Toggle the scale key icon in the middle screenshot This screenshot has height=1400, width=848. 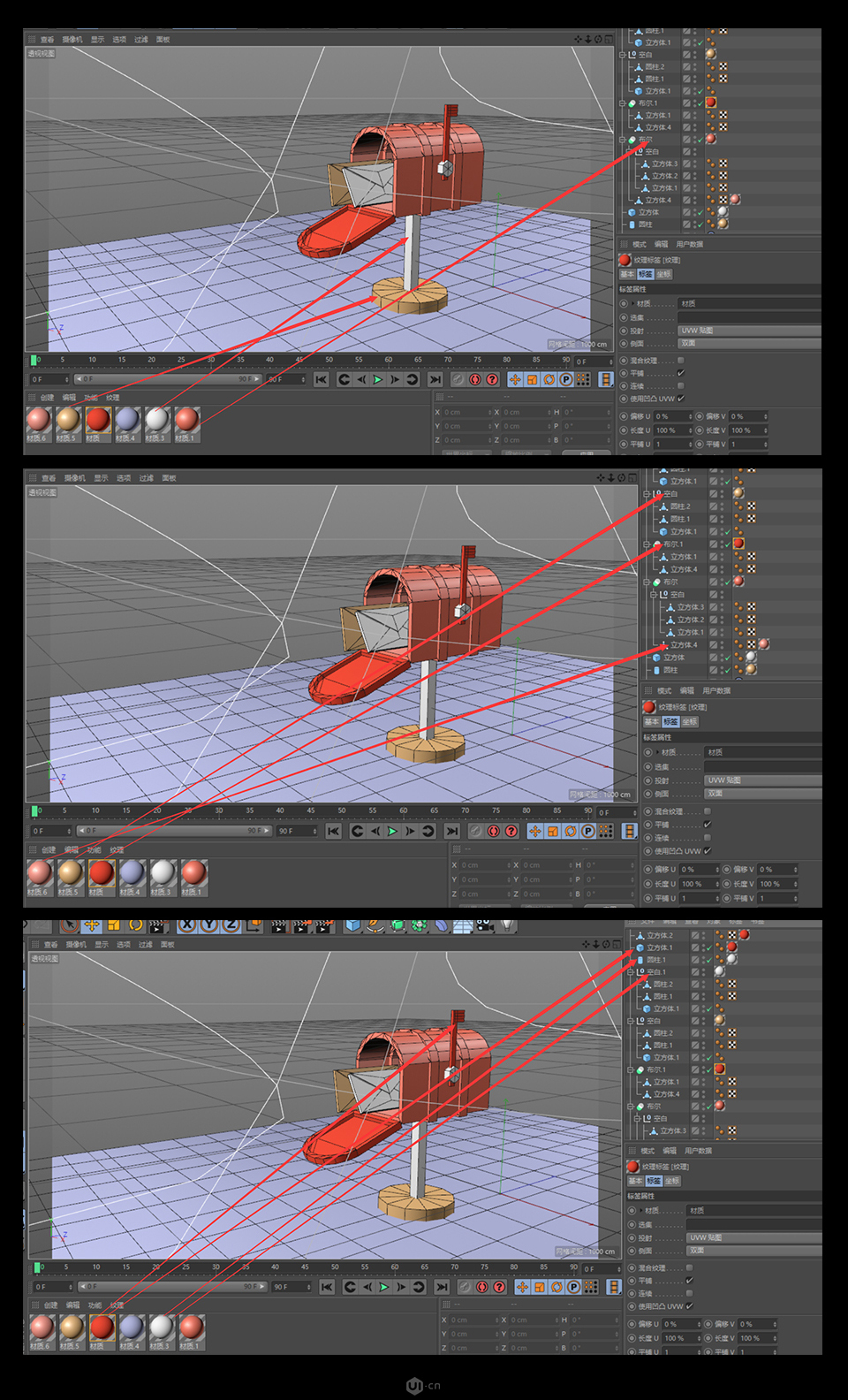[x=553, y=831]
